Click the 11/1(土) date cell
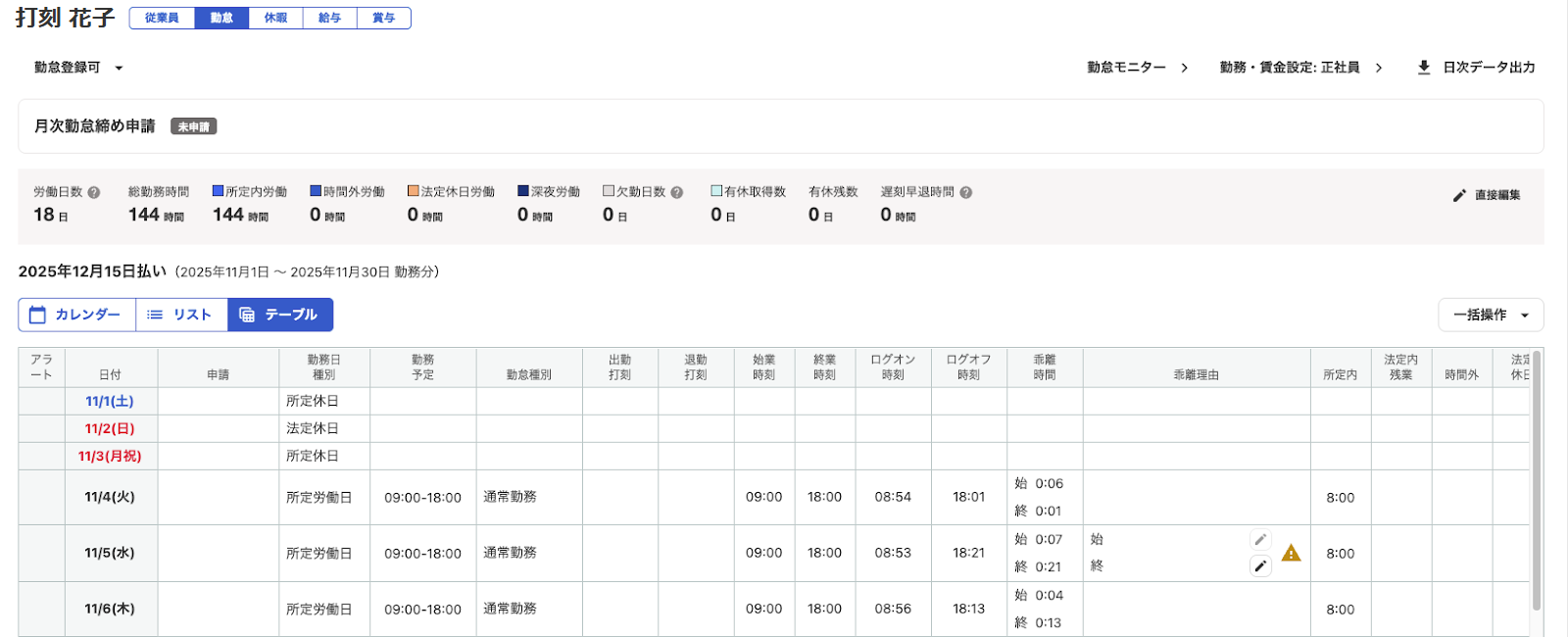The image size is (1568, 637). pyautogui.click(x=110, y=401)
